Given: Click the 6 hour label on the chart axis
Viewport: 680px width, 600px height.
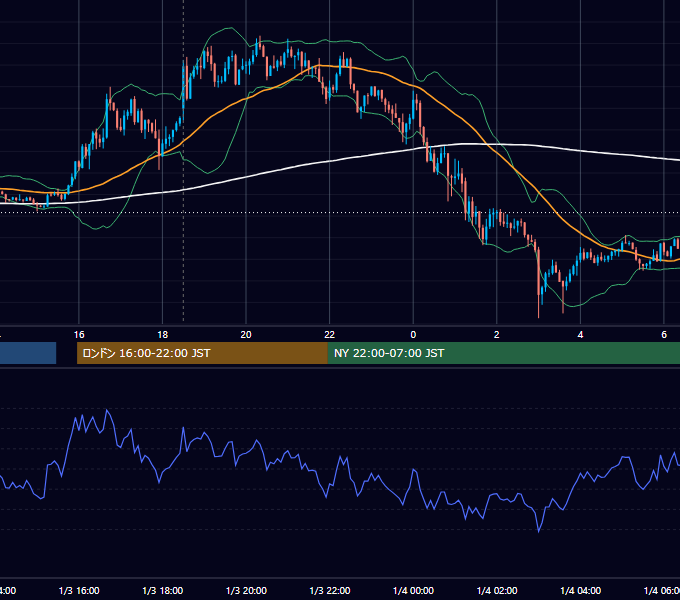Looking at the screenshot, I should [664, 335].
